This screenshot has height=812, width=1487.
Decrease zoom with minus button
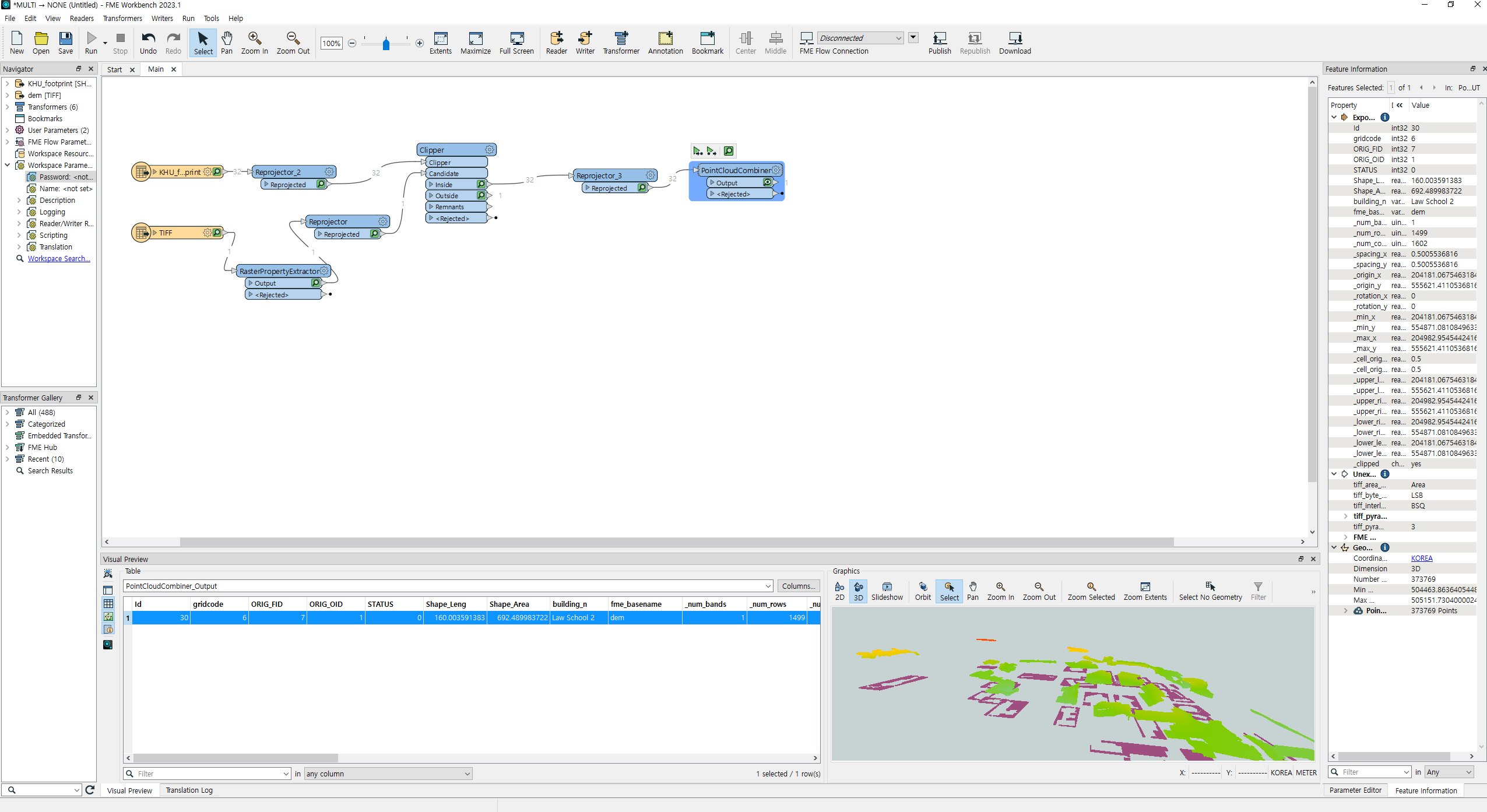pos(352,43)
